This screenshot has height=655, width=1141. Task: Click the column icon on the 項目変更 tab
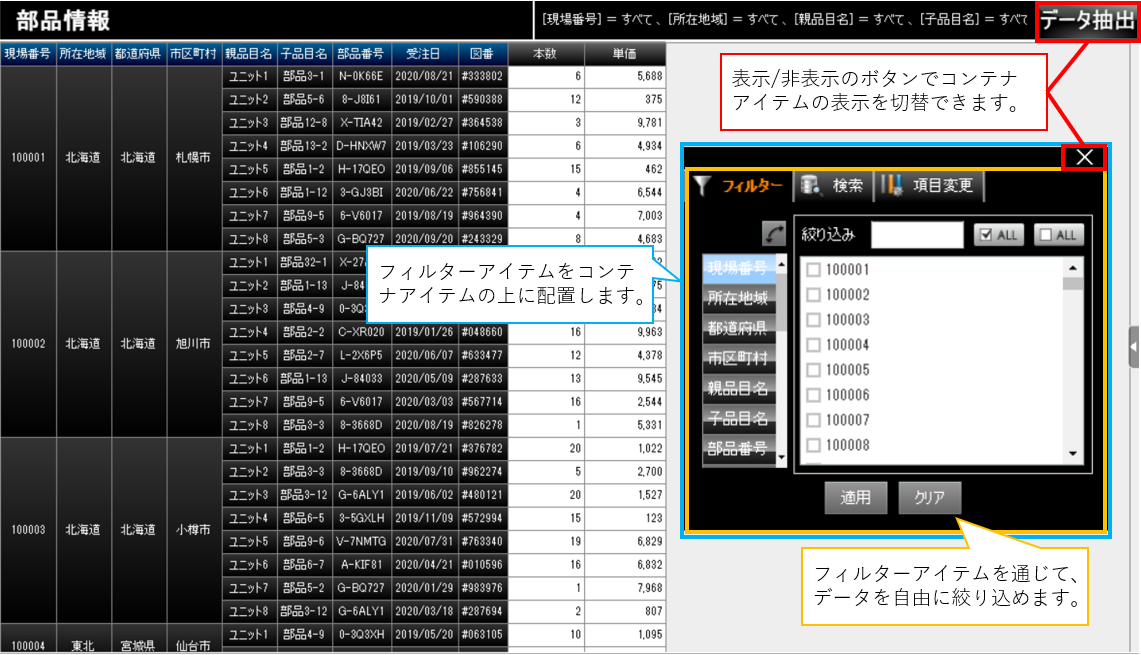coord(893,186)
